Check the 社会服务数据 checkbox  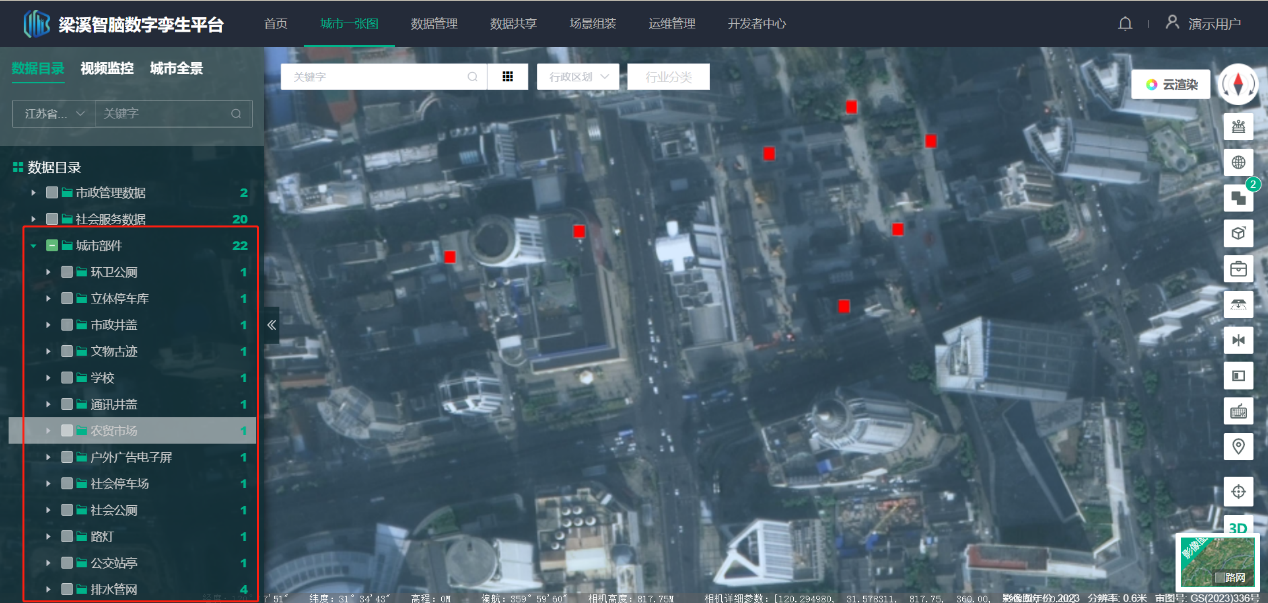52,219
